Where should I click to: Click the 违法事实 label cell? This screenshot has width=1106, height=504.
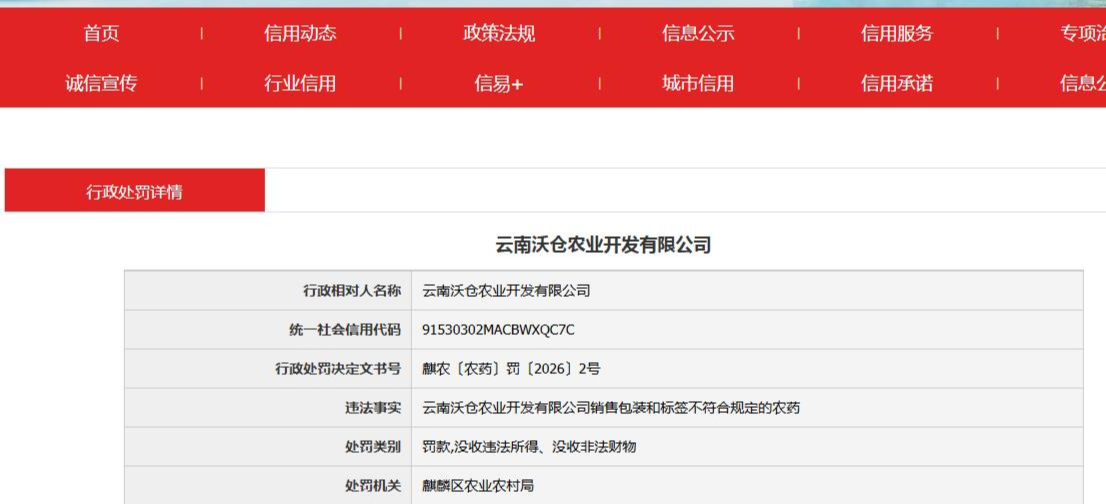(x=269, y=407)
